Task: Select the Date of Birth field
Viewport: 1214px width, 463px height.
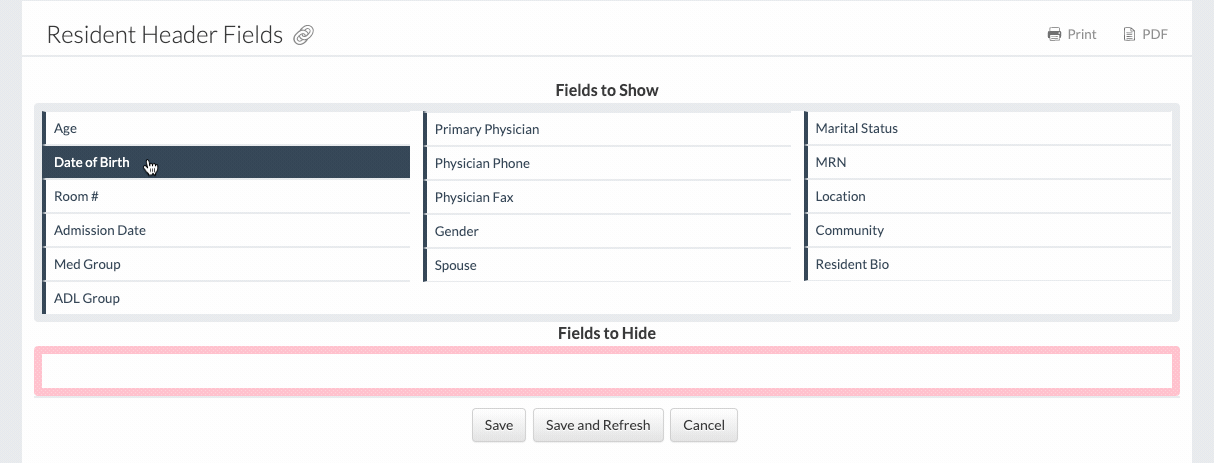Action: 226,163
